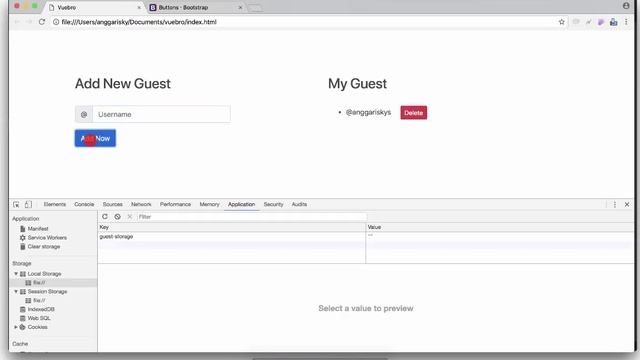
Task: Click the Key column header
Action: (x=232, y=227)
